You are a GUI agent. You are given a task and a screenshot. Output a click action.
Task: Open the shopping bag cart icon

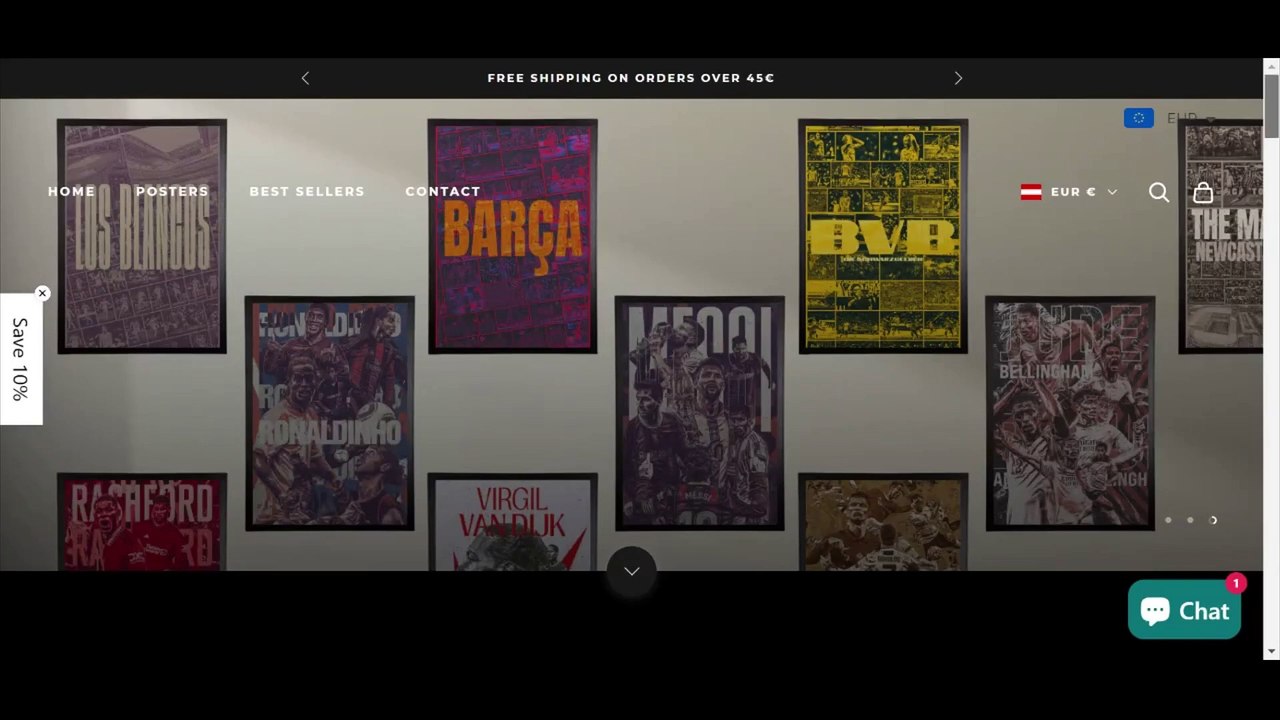click(1203, 192)
